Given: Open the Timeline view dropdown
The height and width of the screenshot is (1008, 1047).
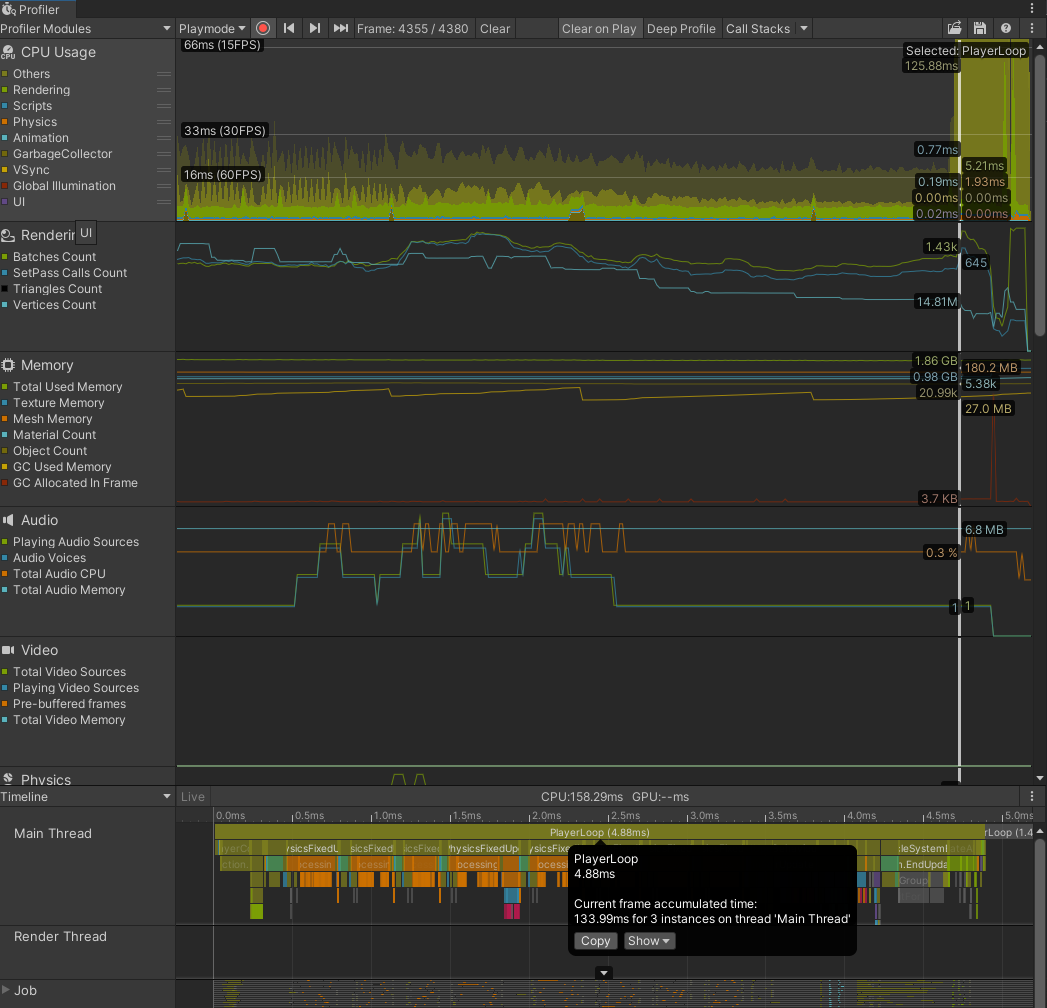Looking at the screenshot, I should point(87,797).
